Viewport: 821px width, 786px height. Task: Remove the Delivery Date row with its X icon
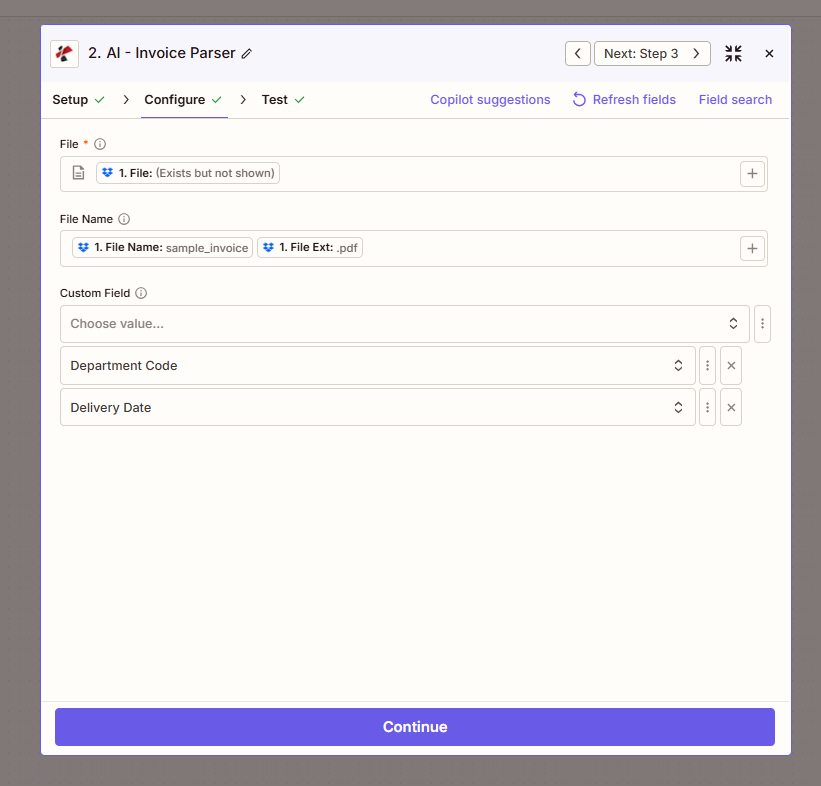(730, 407)
